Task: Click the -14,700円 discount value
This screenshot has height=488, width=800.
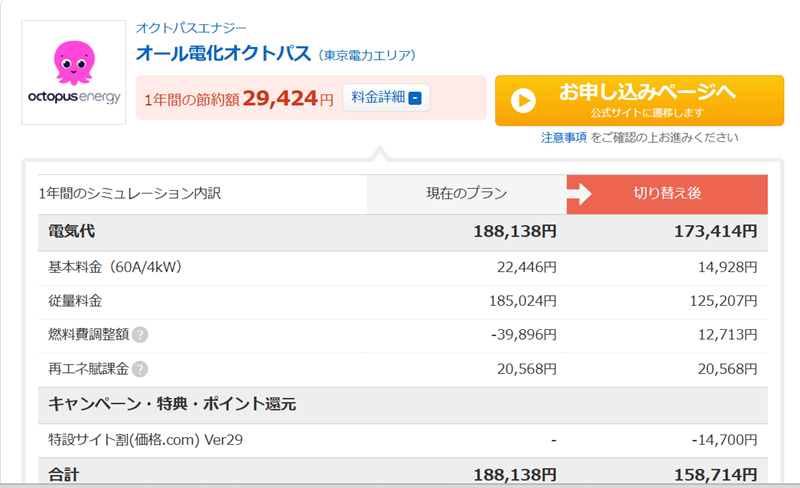Action: pyautogui.click(x=724, y=440)
